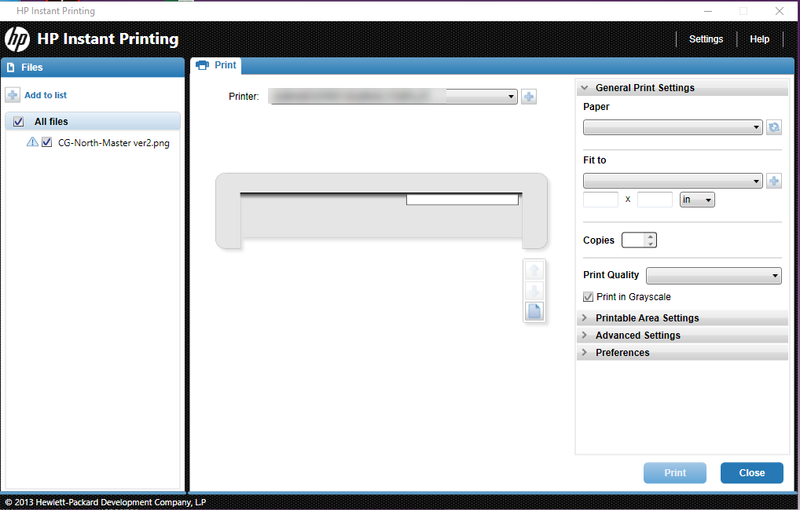Toggle the All files checkbox
Screen dimensions: 800x510
pos(18,121)
